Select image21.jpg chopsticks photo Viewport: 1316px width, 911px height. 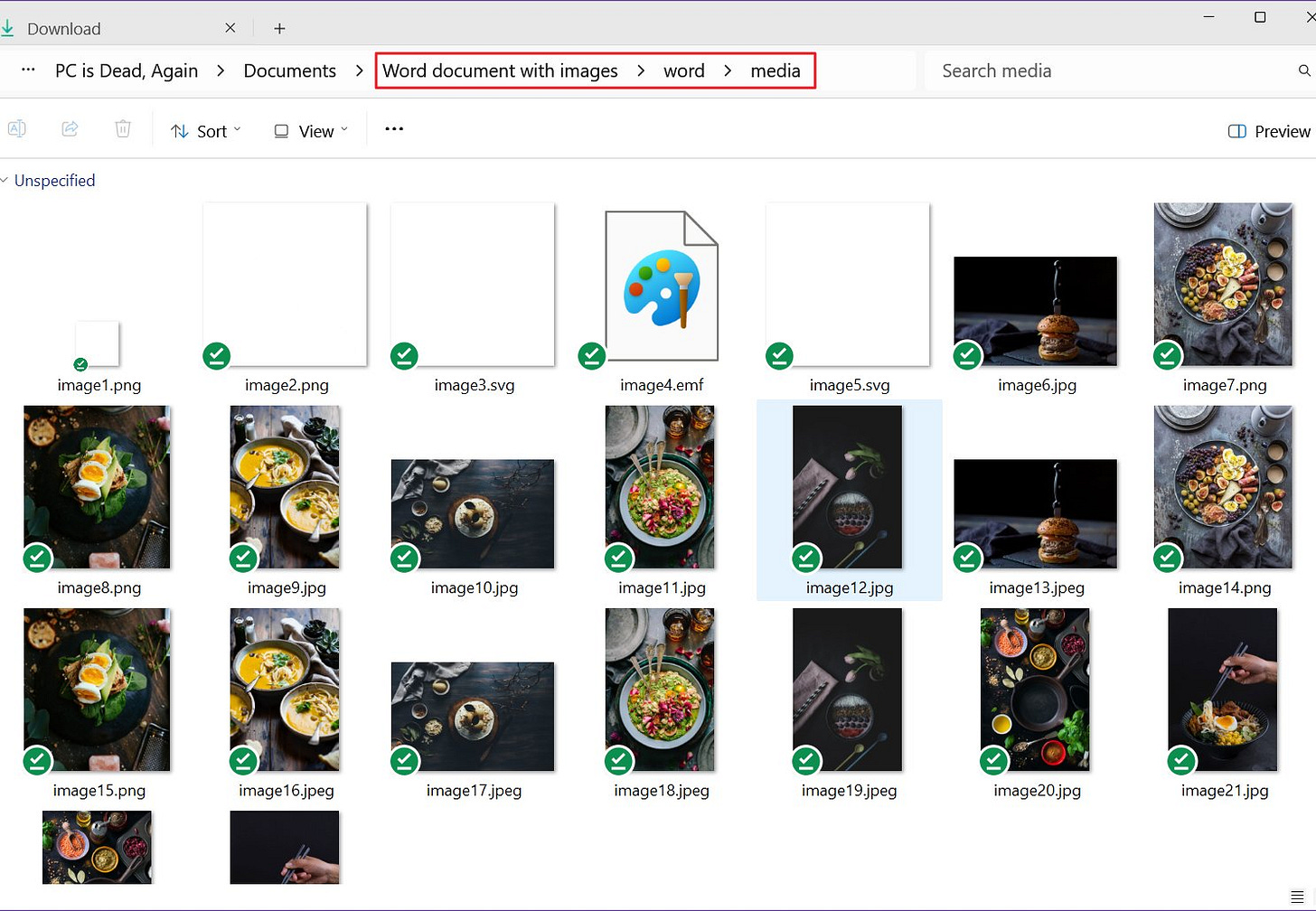point(1223,690)
